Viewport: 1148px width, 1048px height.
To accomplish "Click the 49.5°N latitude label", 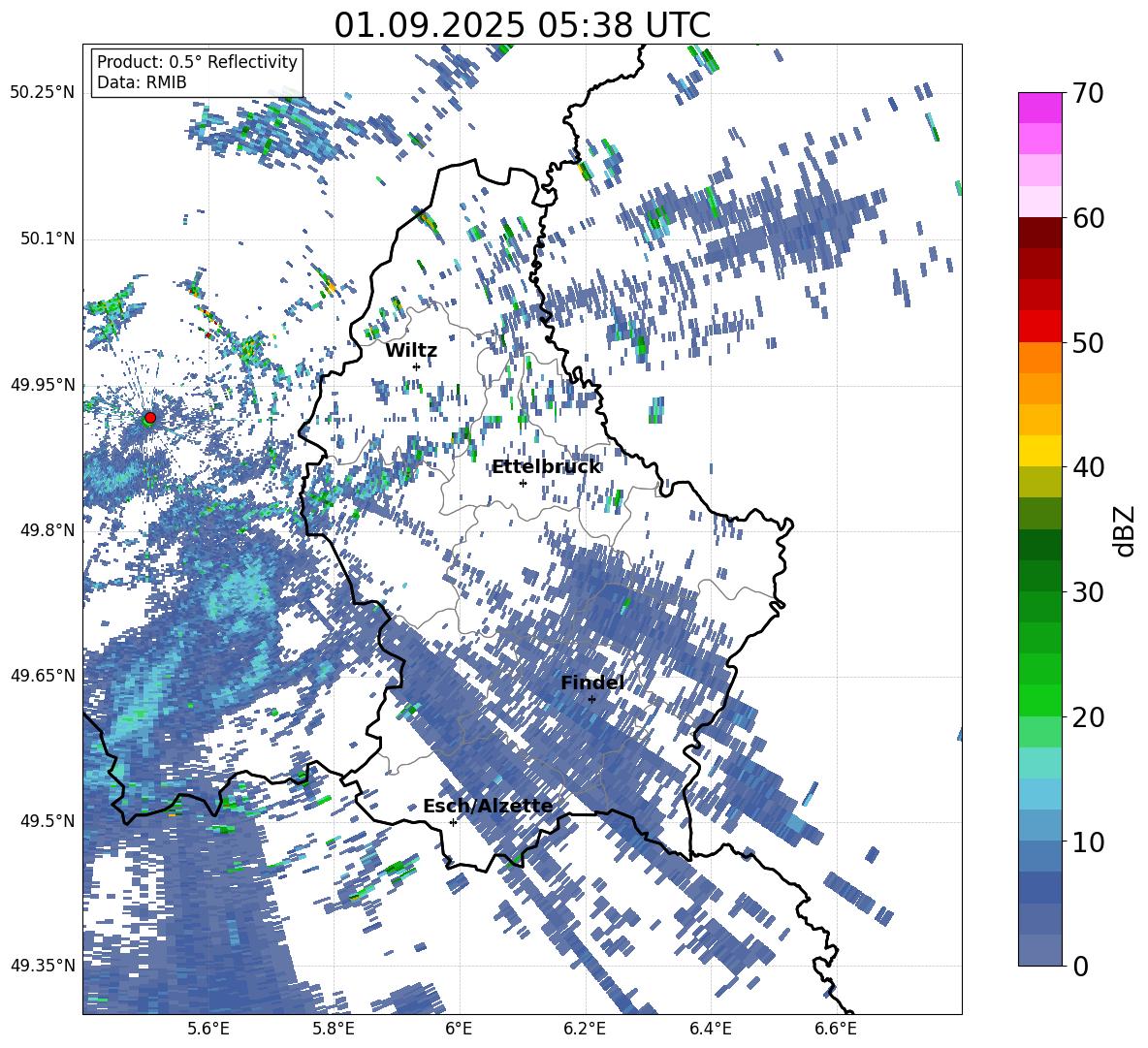I will click(x=47, y=820).
